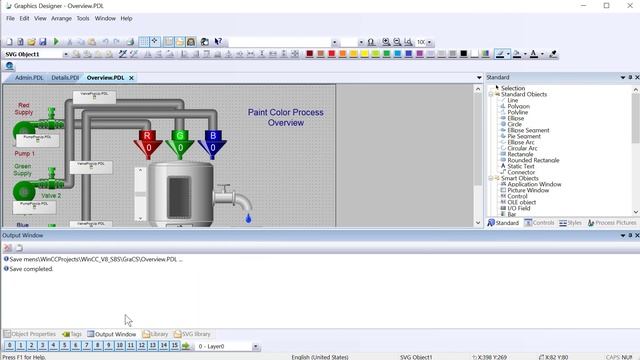Click the What's This help pointer icon
The width and height of the screenshot is (640, 360).
[x=218, y=42]
